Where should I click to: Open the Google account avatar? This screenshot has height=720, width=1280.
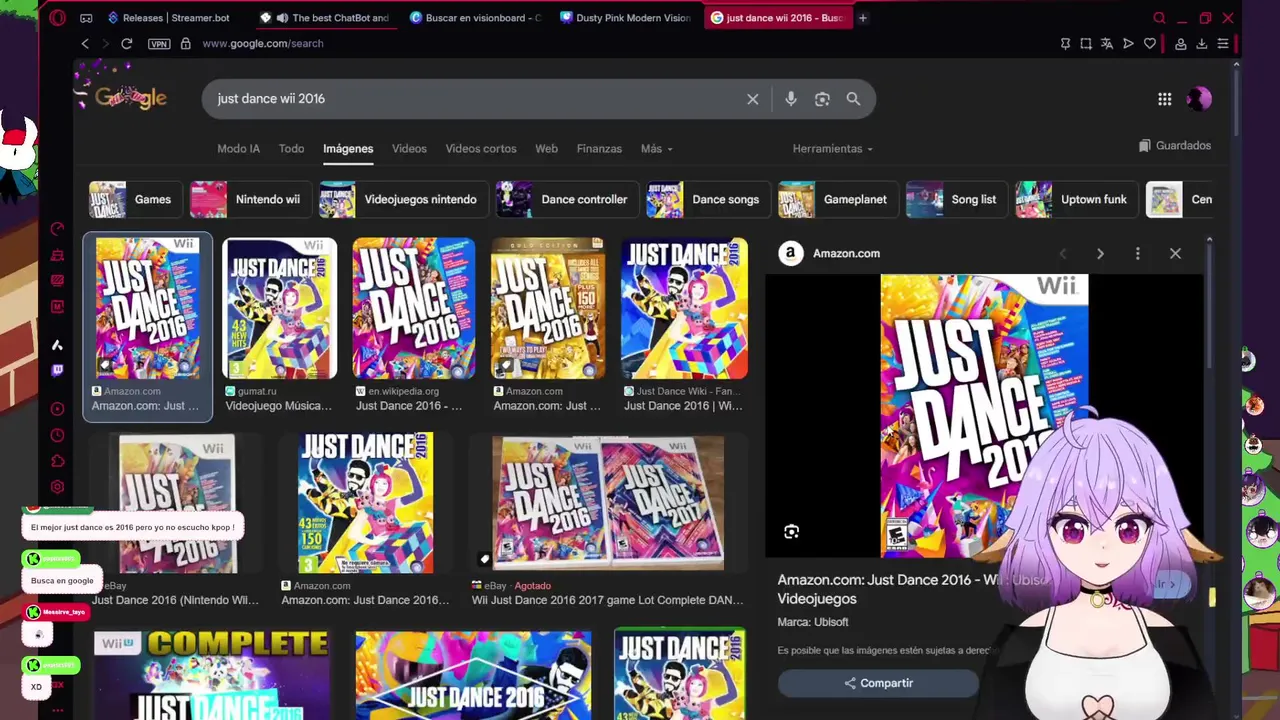1199,99
